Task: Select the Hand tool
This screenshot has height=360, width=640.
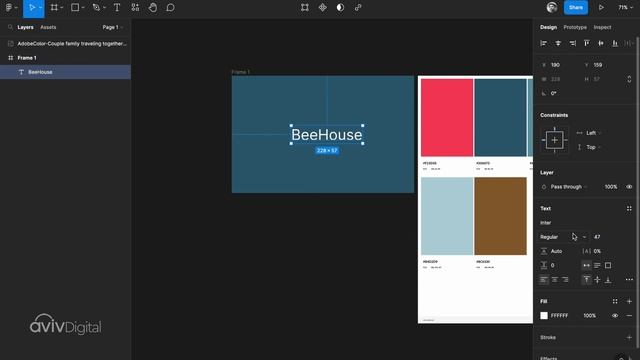Action: [x=153, y=7]
